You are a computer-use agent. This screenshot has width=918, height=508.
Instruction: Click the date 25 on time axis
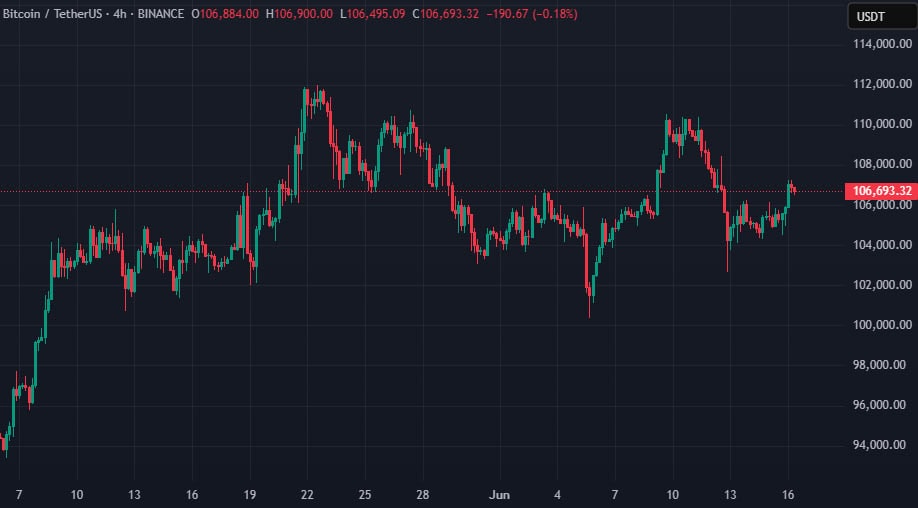coord(365,495)
